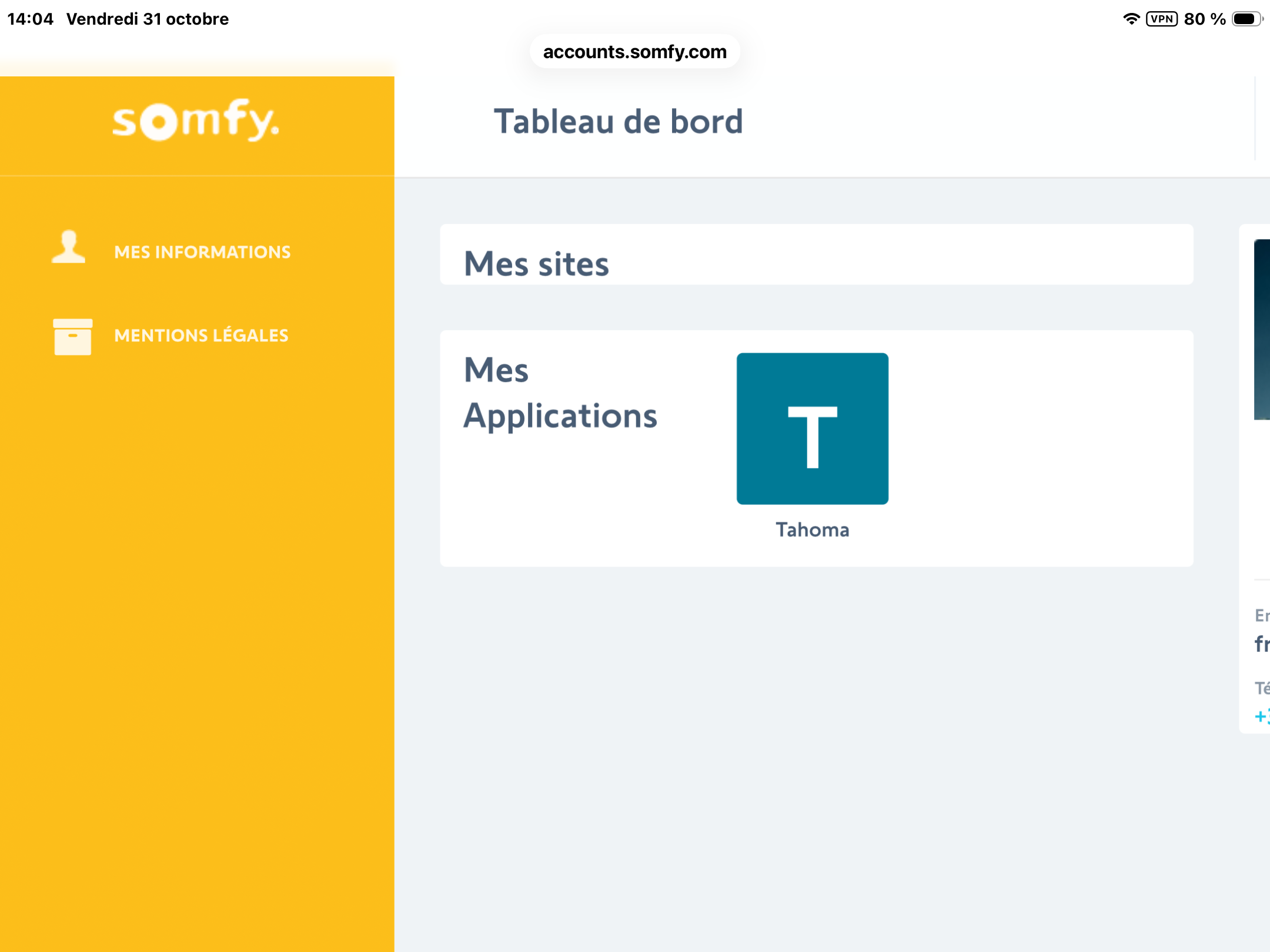The height and width of the screenshot is (952, 1270).
Task: Click the dark profile image at right edge
Action: (1262, 329)
